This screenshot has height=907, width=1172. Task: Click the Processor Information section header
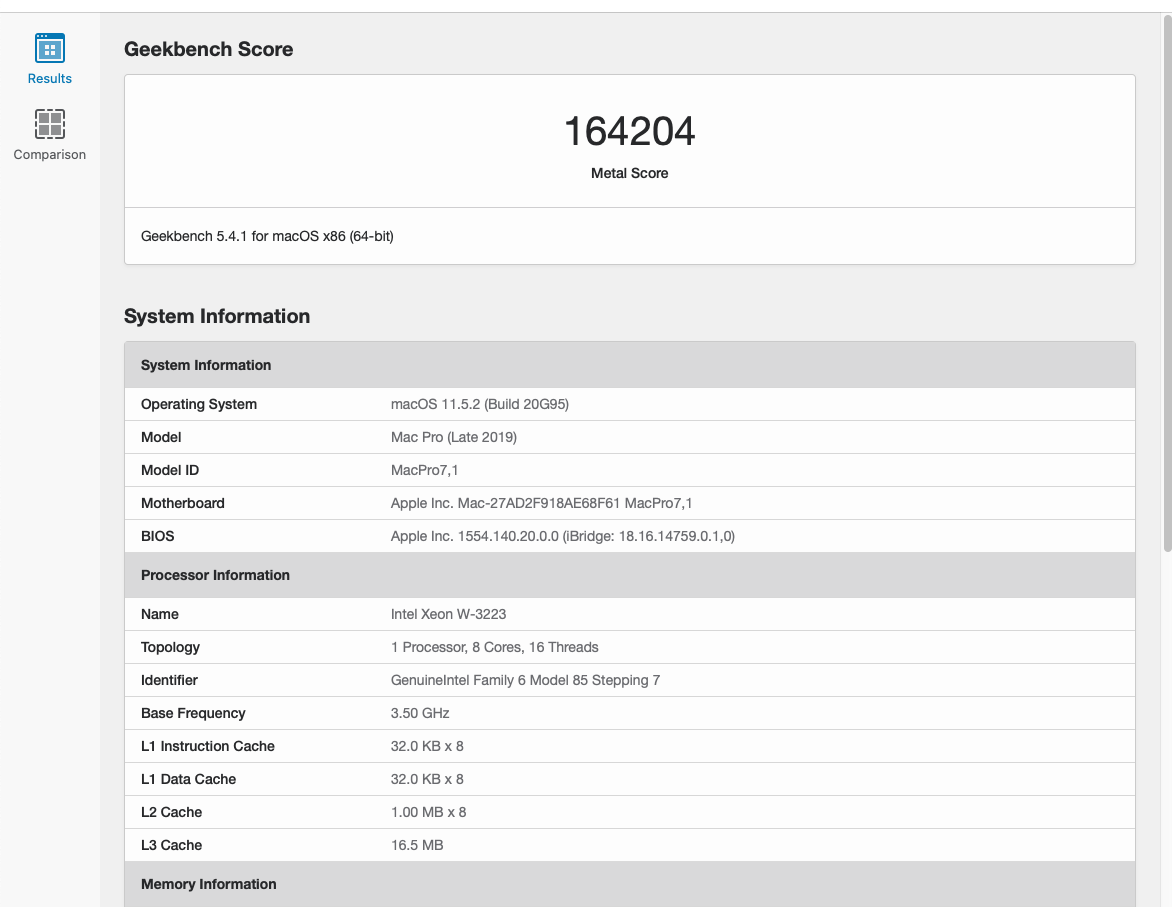(x=629, y=575)
